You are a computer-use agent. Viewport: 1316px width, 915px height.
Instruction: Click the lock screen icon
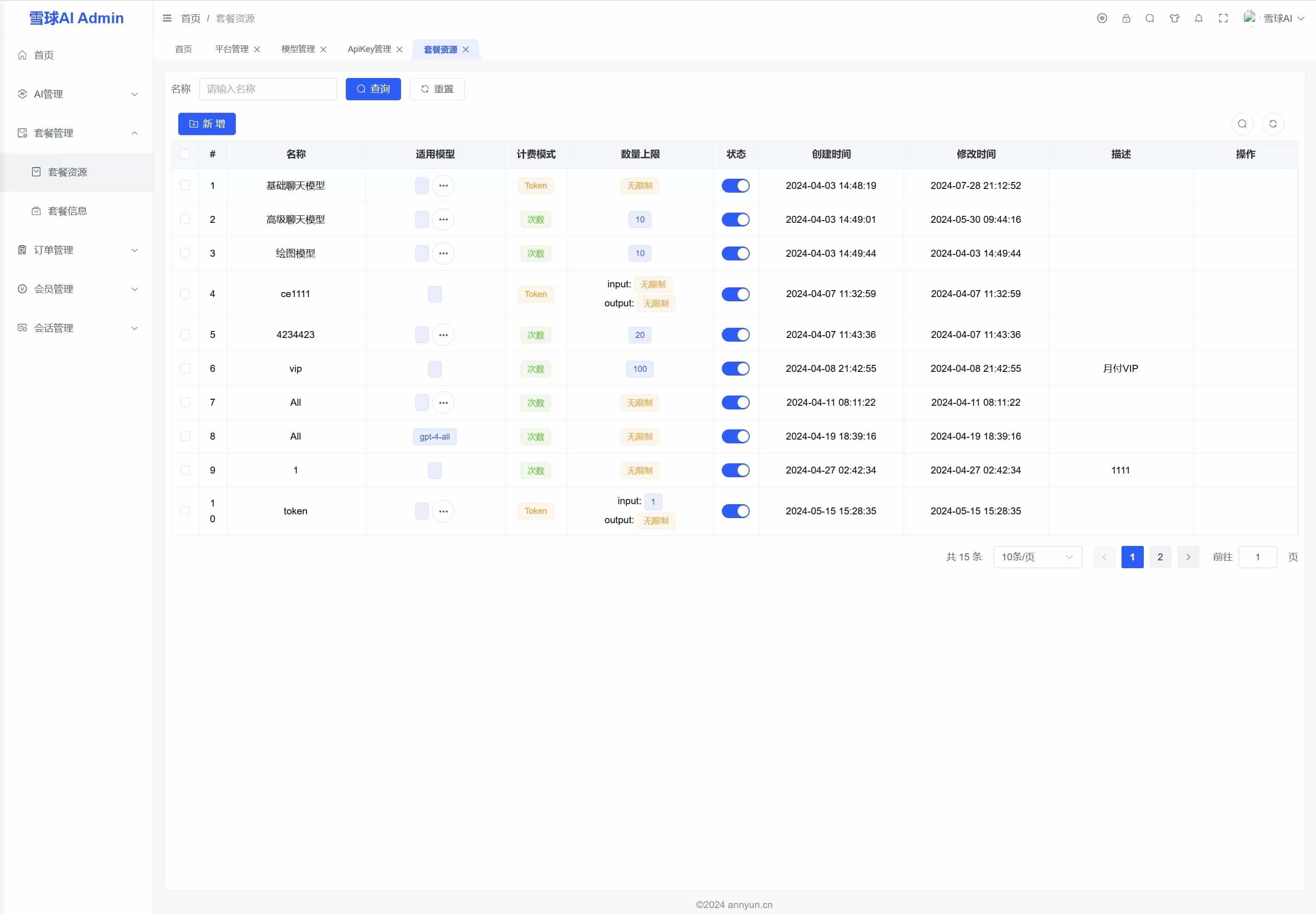(1126, 19)
